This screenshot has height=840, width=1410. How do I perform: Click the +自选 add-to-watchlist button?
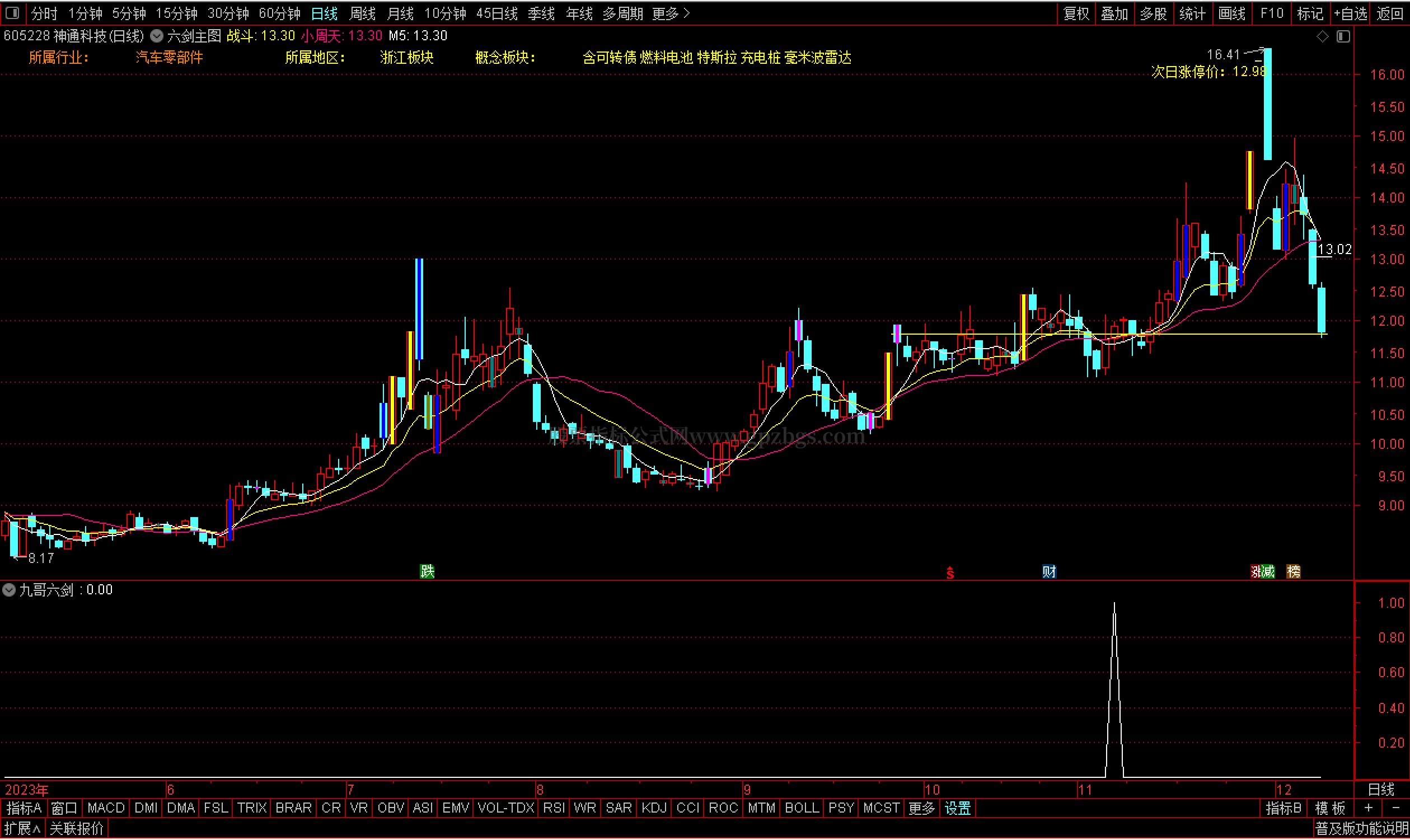tap(1351, 13)
